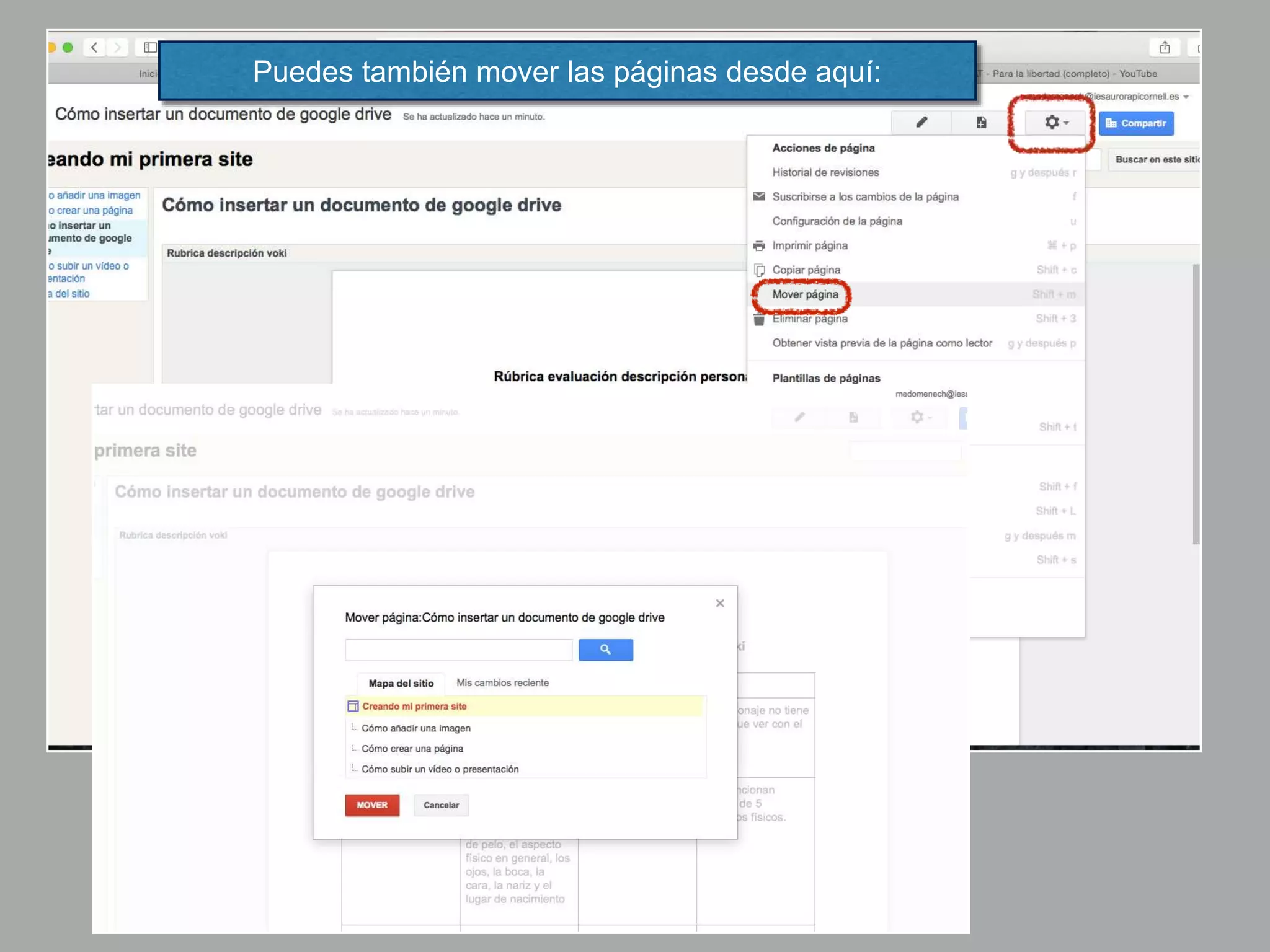
Task: Click the Safari share icon
Action: coord(1165,47)
